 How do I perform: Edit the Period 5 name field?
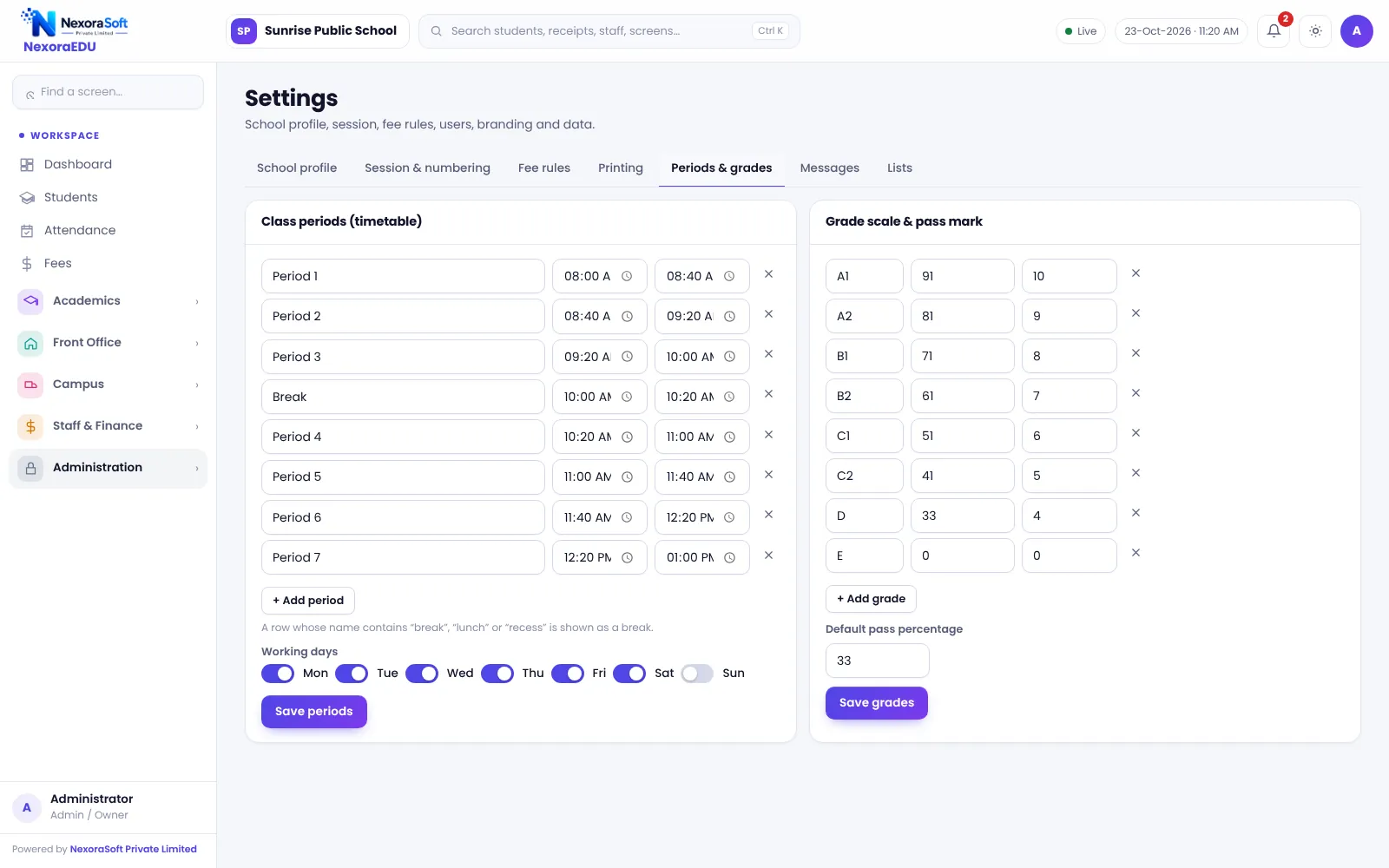[x=403, y=477]
